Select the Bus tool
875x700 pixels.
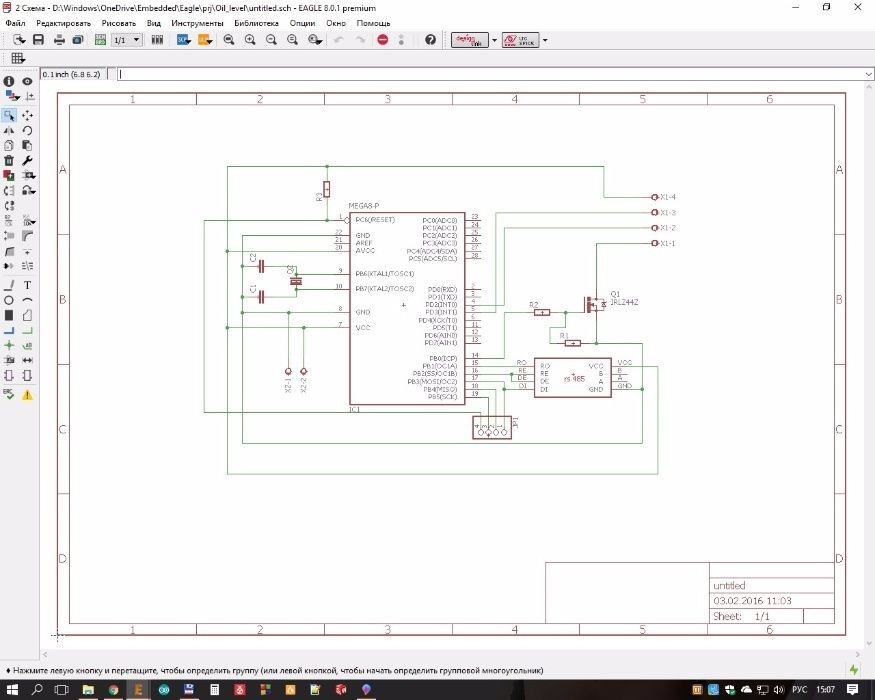click(9, 330)
